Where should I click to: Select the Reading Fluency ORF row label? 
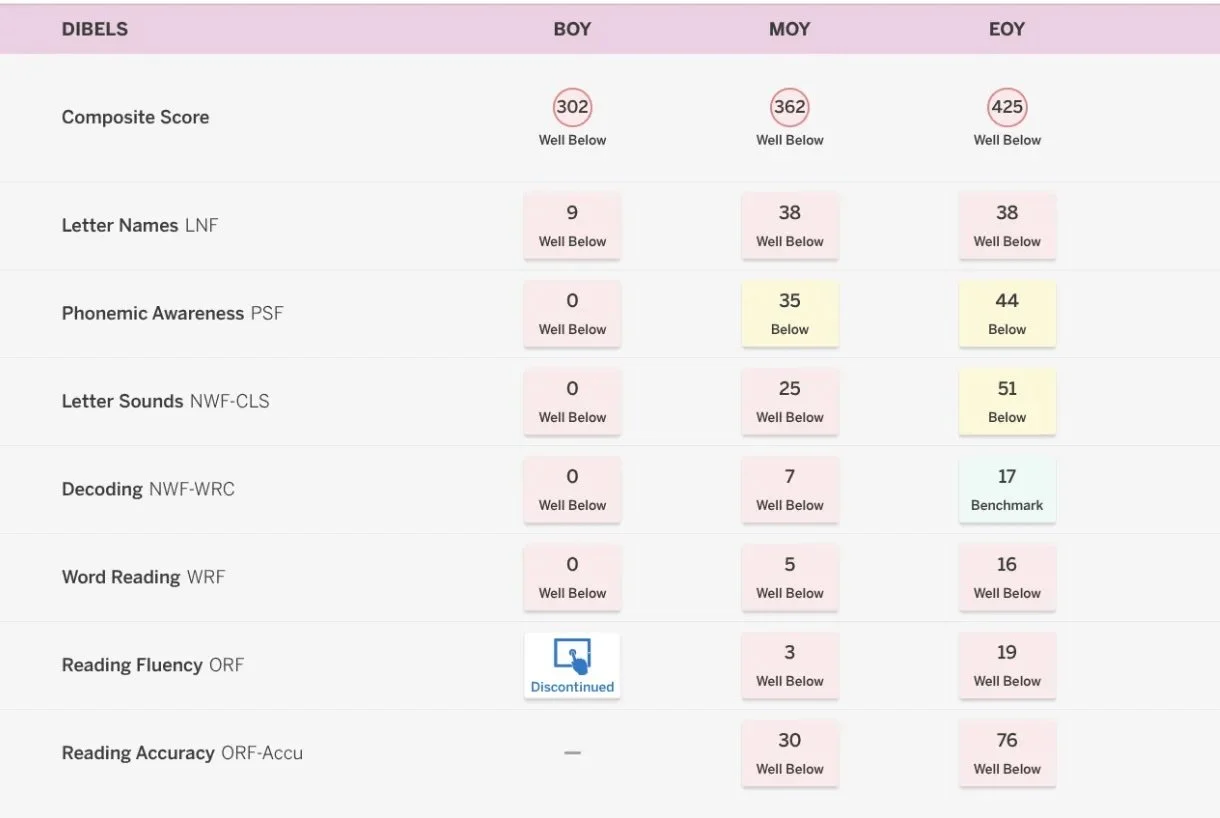(152, 665)
